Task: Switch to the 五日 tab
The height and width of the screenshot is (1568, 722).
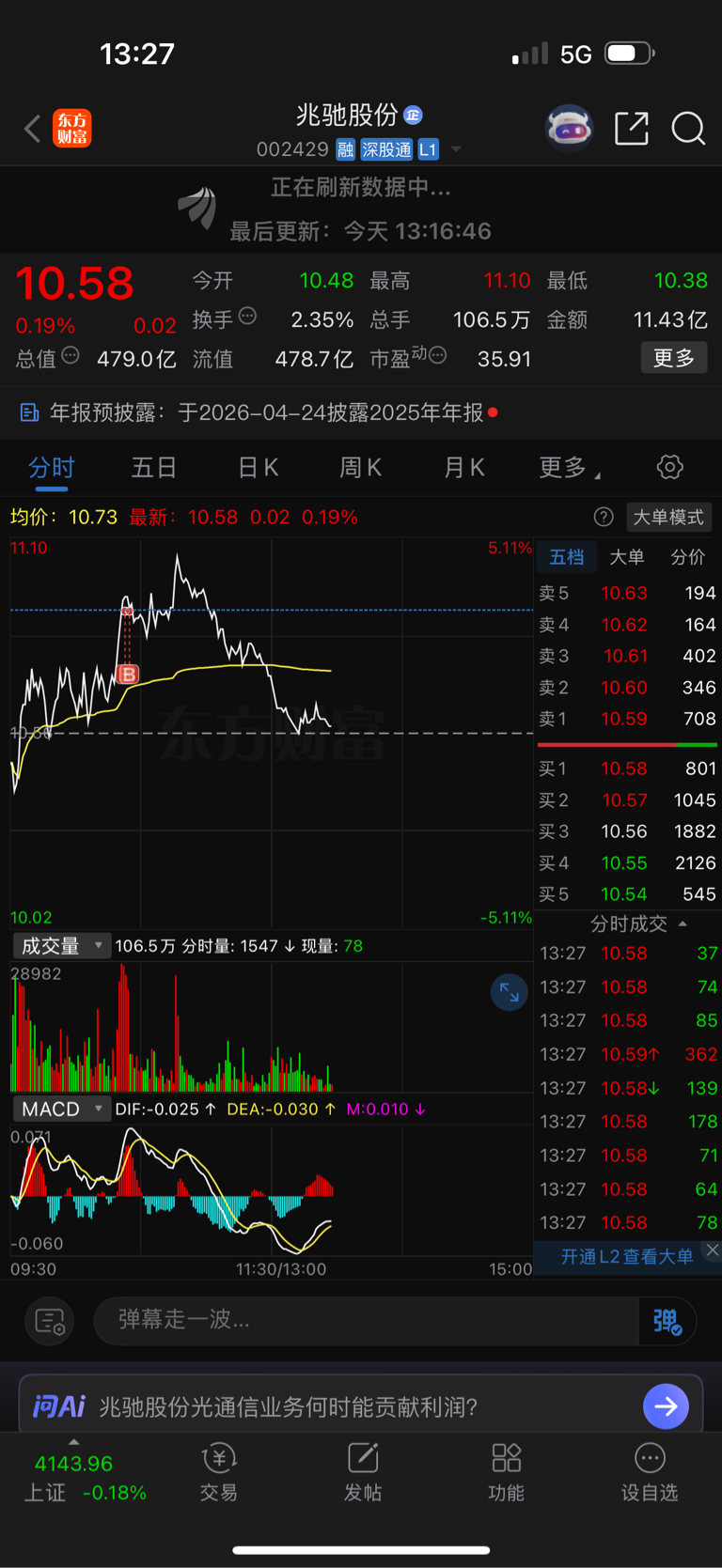Action: 154,468
